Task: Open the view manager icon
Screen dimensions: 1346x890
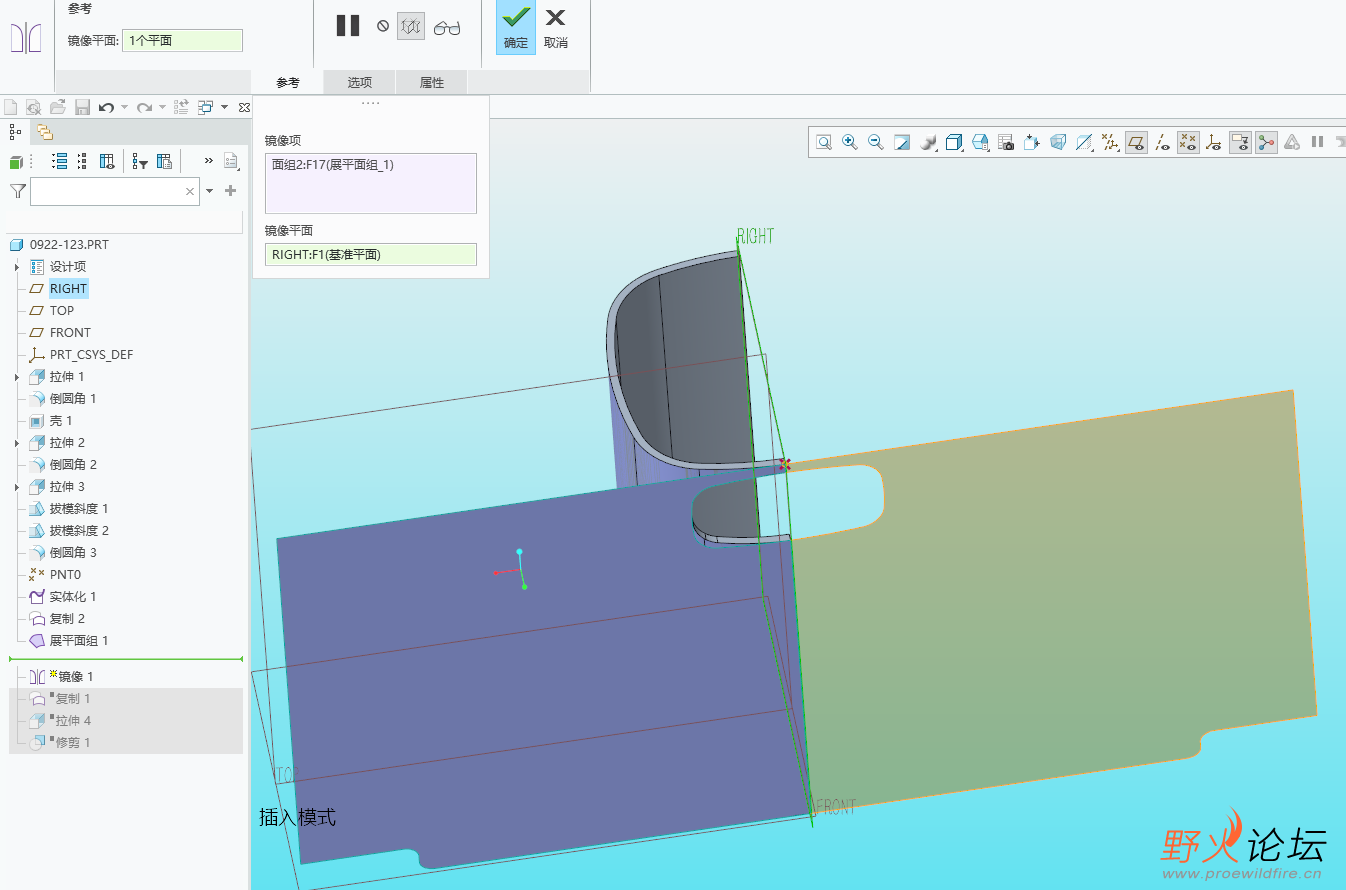Action: click(1006, 143)
